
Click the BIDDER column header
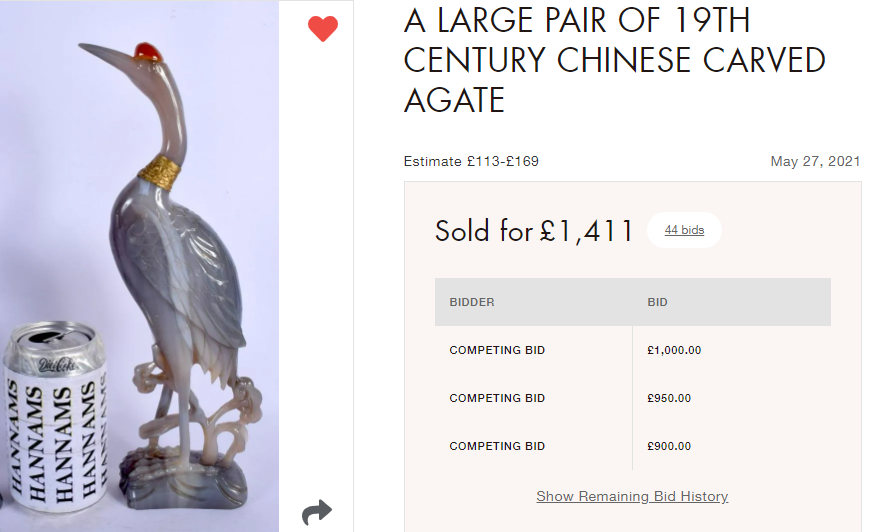click(x=472, y=302)
